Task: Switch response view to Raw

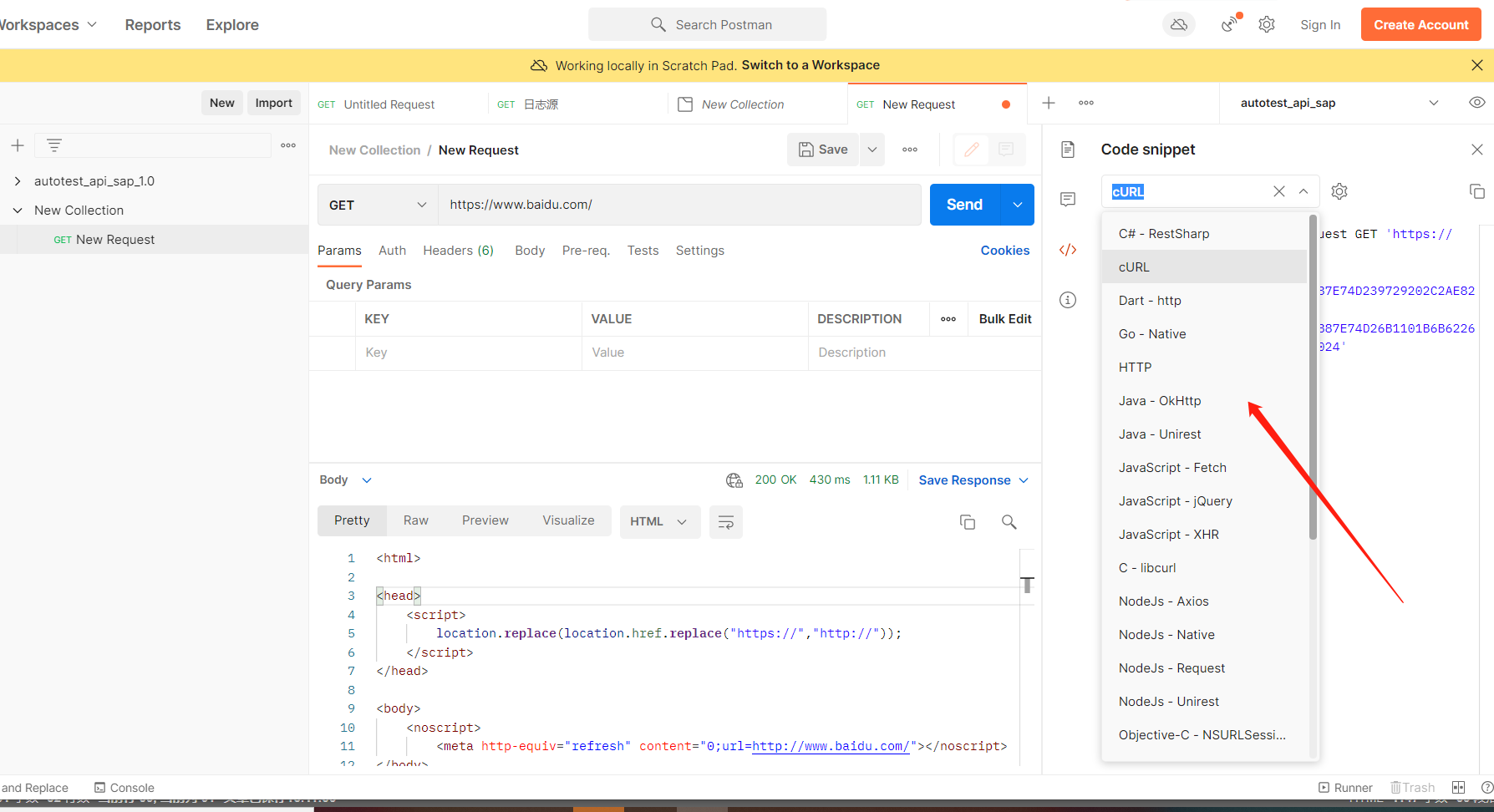Action: coord(415,520)
